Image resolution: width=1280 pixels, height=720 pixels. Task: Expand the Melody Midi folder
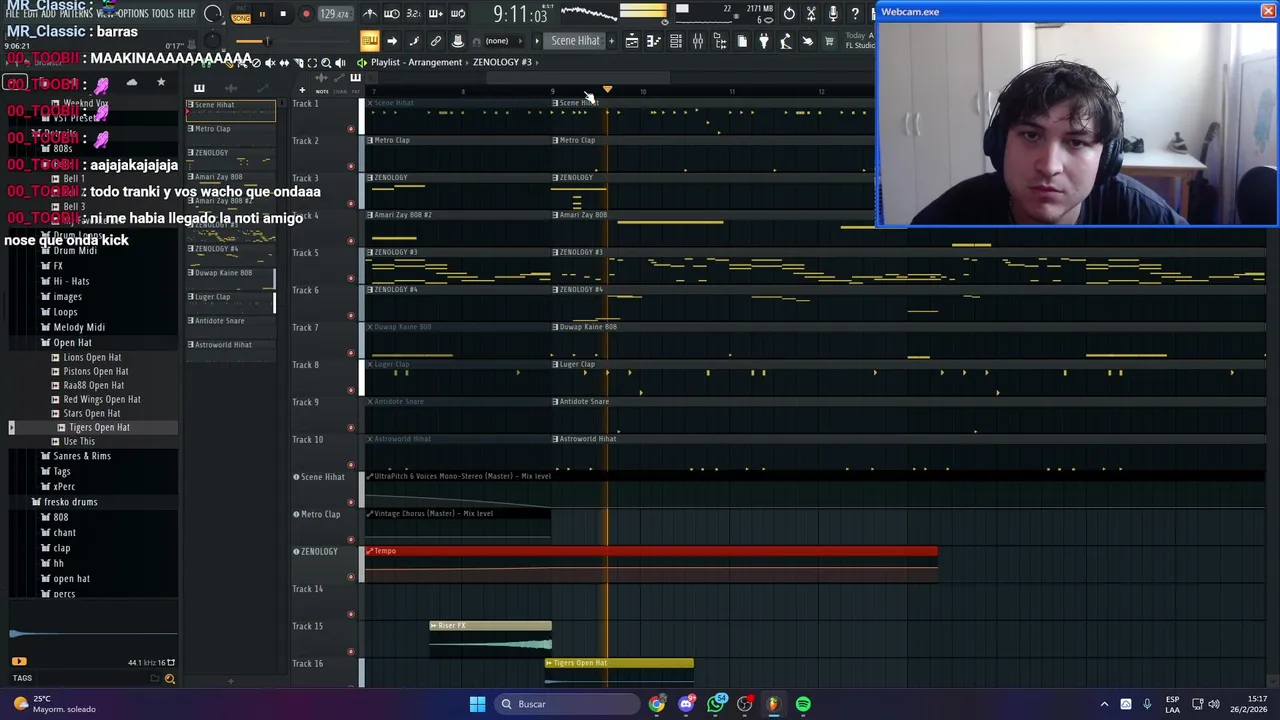(79, 327)
